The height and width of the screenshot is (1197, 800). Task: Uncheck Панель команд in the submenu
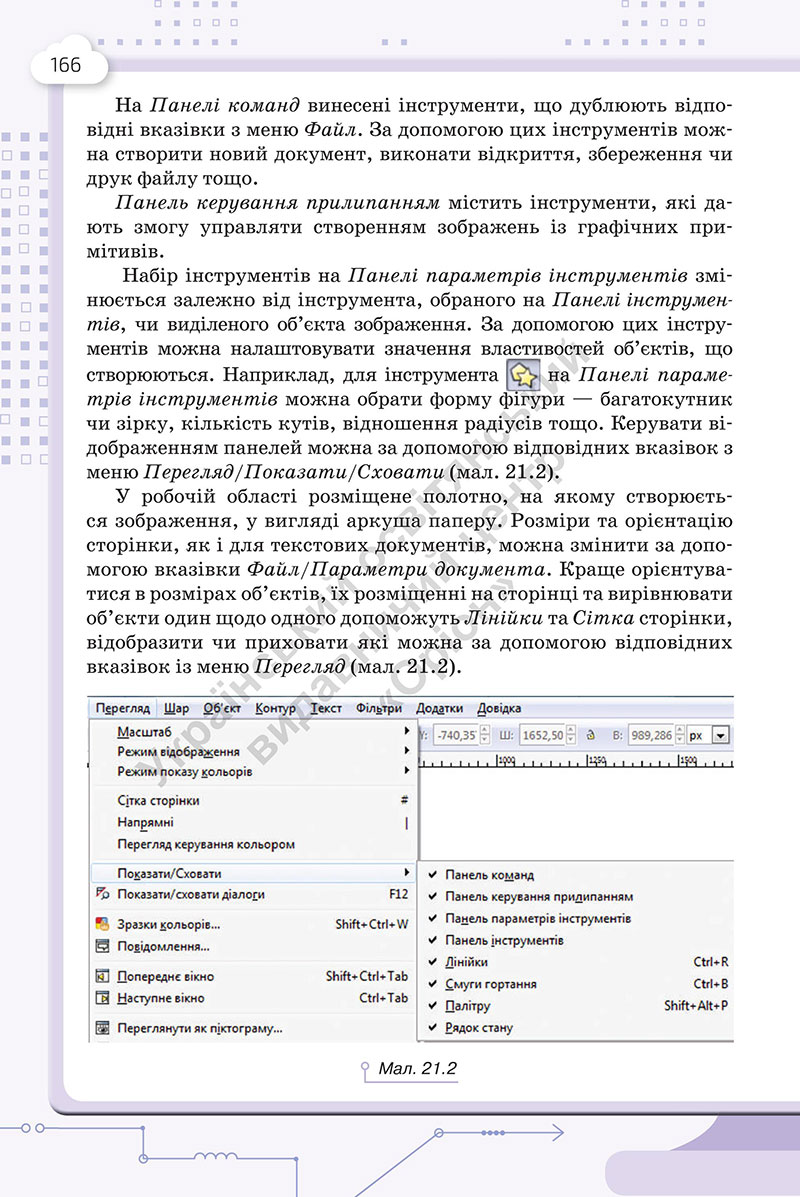tap(433, 875)
